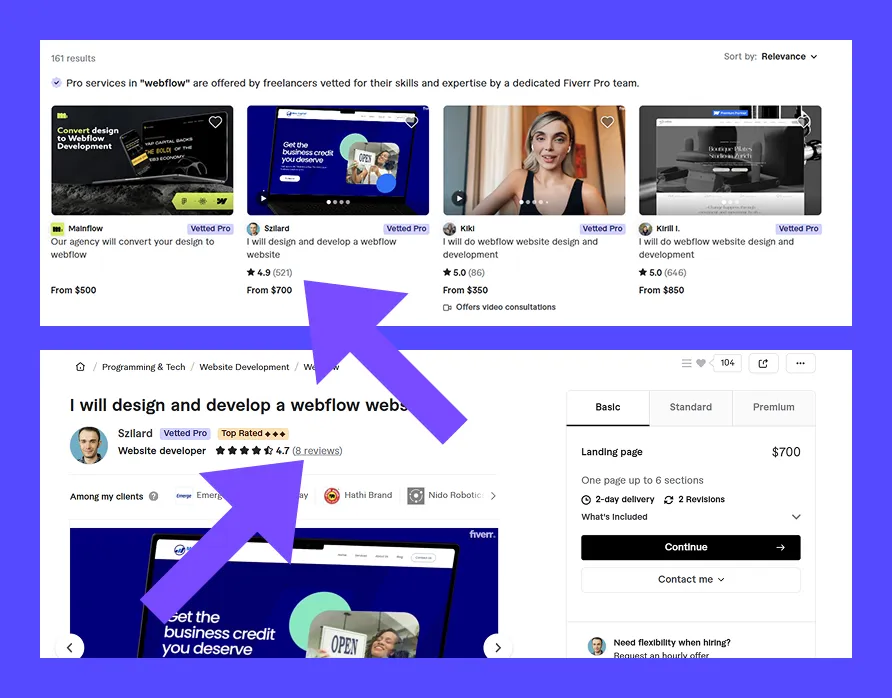The height and width of the screenshot is (698, 892).
Task: Go to previous gig gallery image
Action: coord(70,647)
